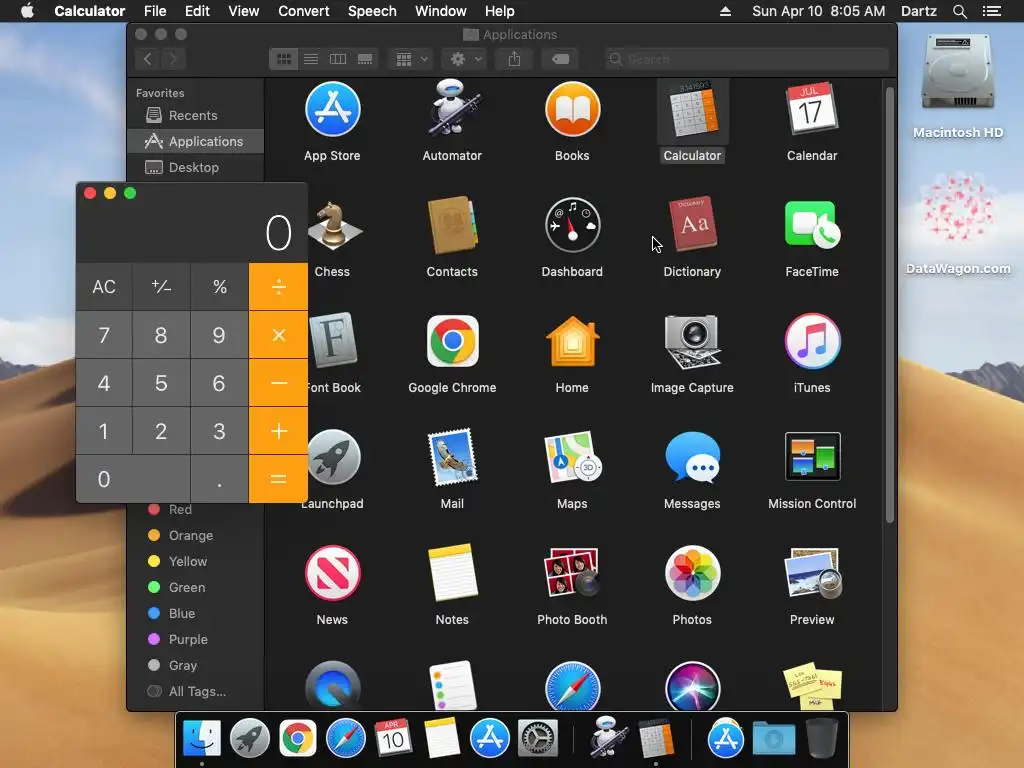
Task: Click the divide button on Calculator
Action: click(278, 286)
